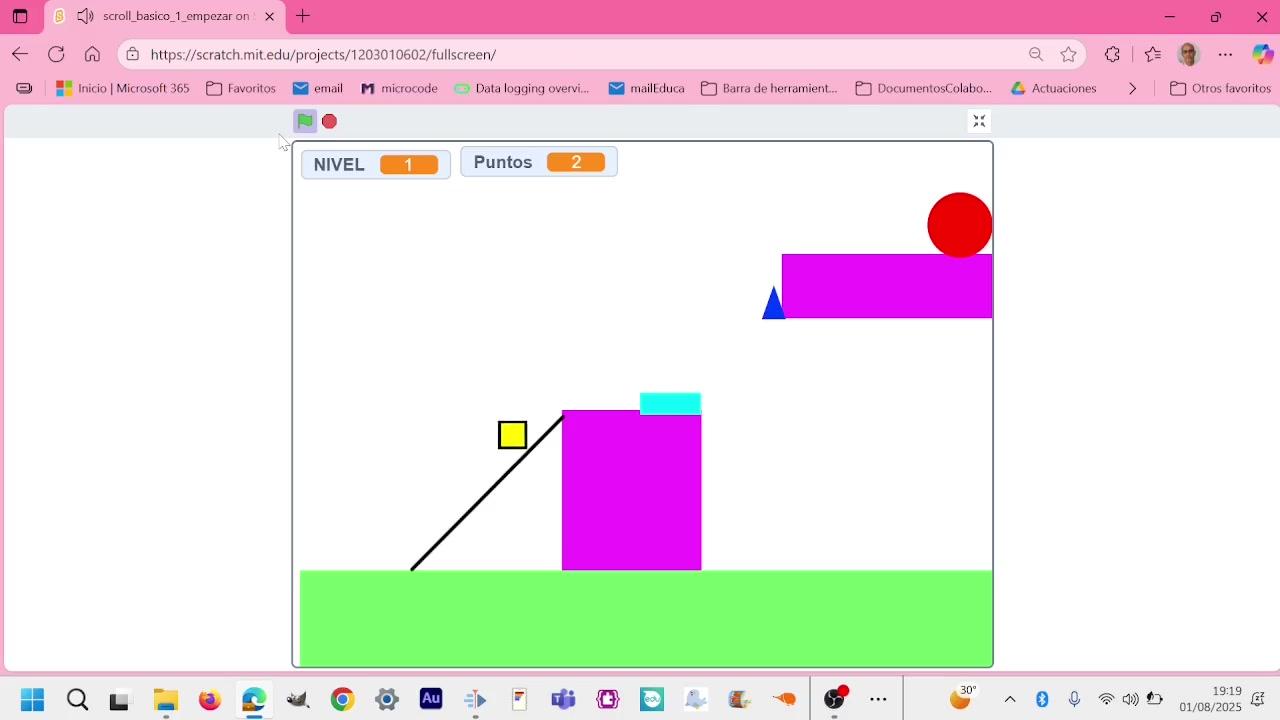Click the NIVEL variable monitor

376,164
